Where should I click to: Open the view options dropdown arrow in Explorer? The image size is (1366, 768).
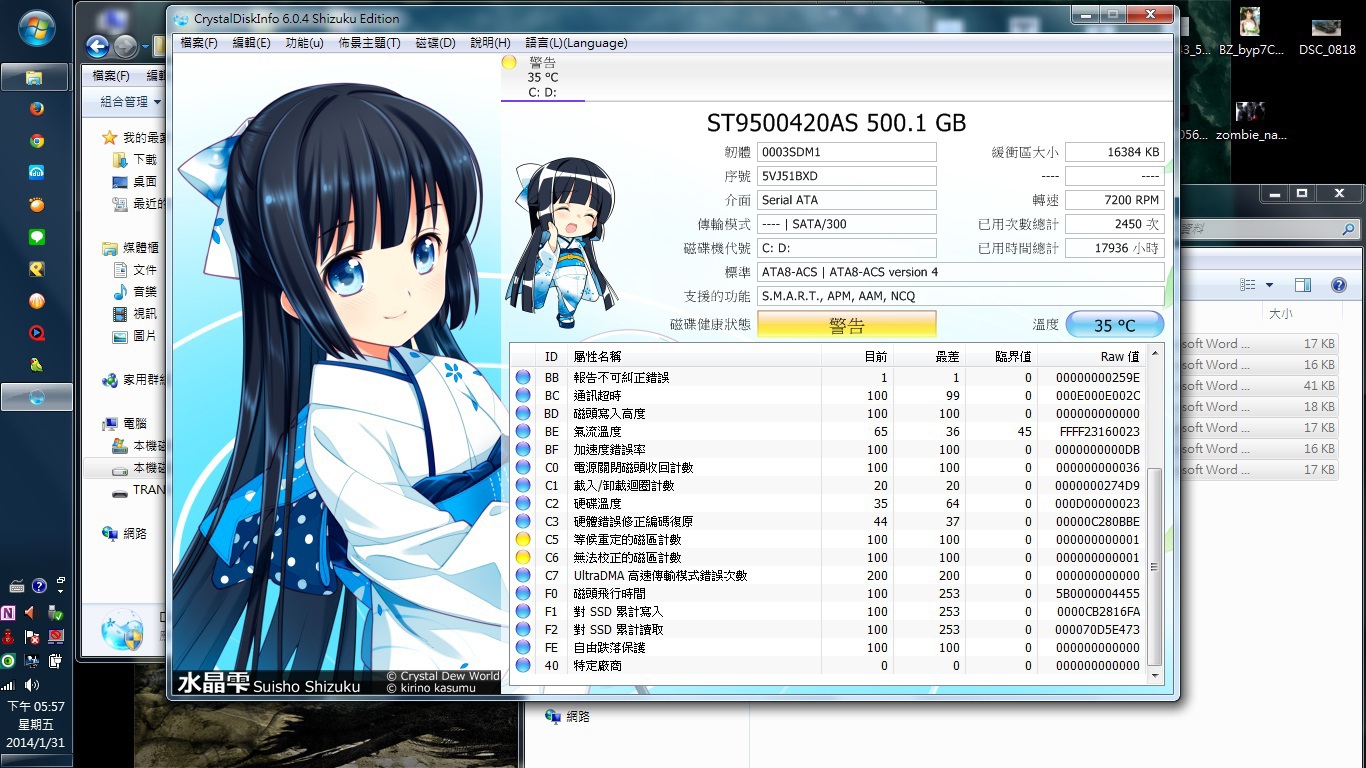click(1269, 285)
